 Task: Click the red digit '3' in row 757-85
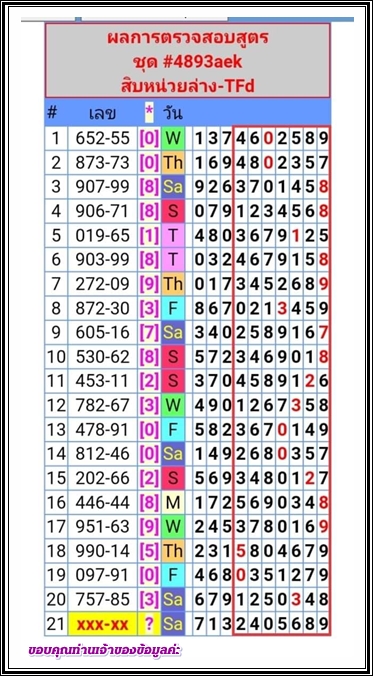pos(296,599)
